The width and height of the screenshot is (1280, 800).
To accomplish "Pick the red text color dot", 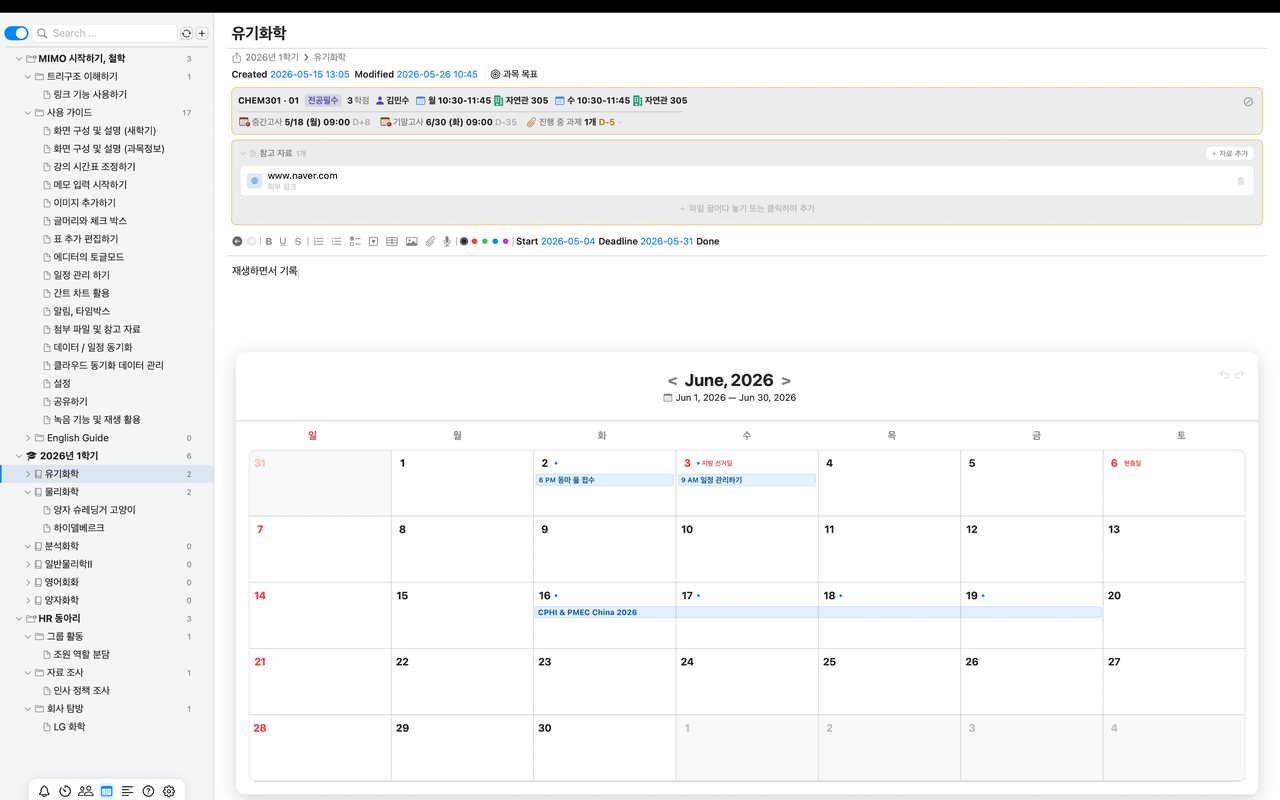I will point(474,241).
